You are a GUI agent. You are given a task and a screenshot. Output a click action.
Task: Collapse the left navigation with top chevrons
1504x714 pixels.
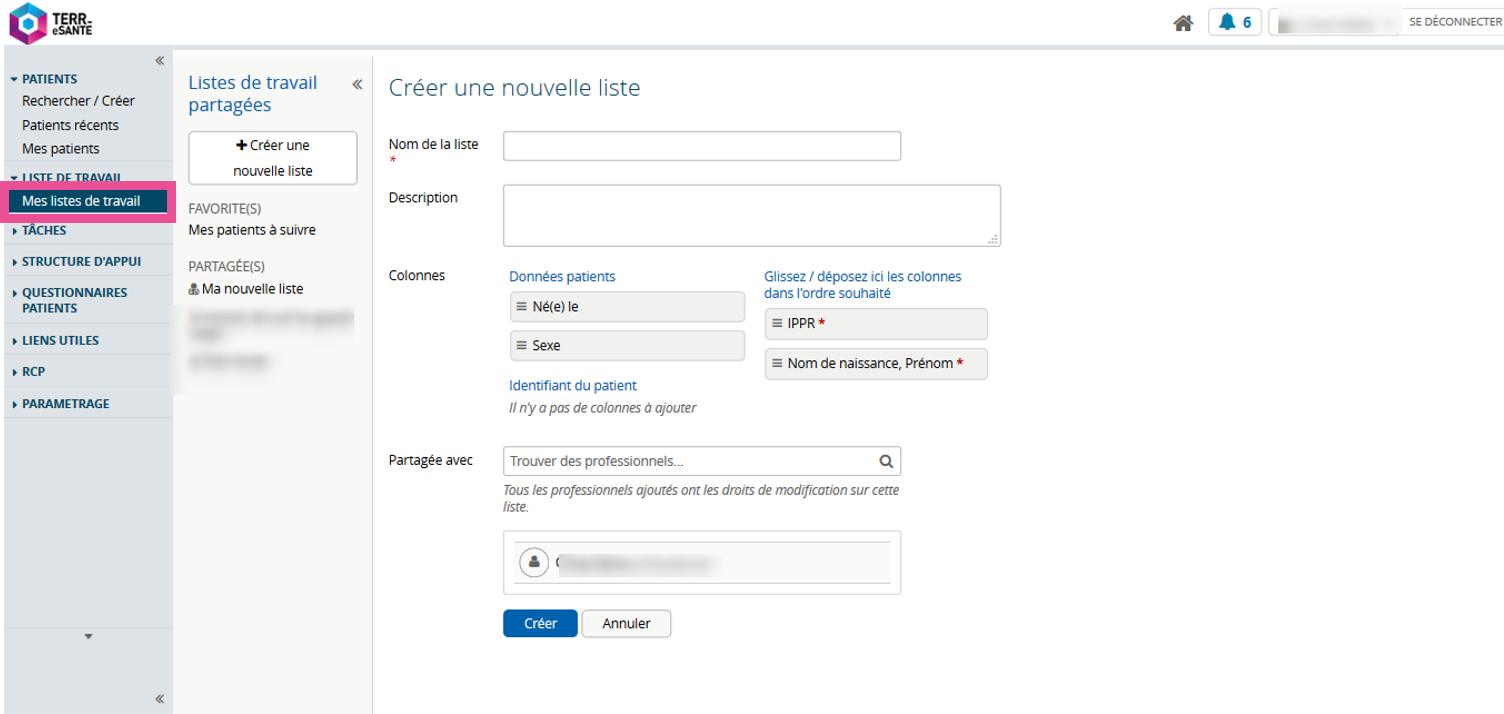[159, 61]
